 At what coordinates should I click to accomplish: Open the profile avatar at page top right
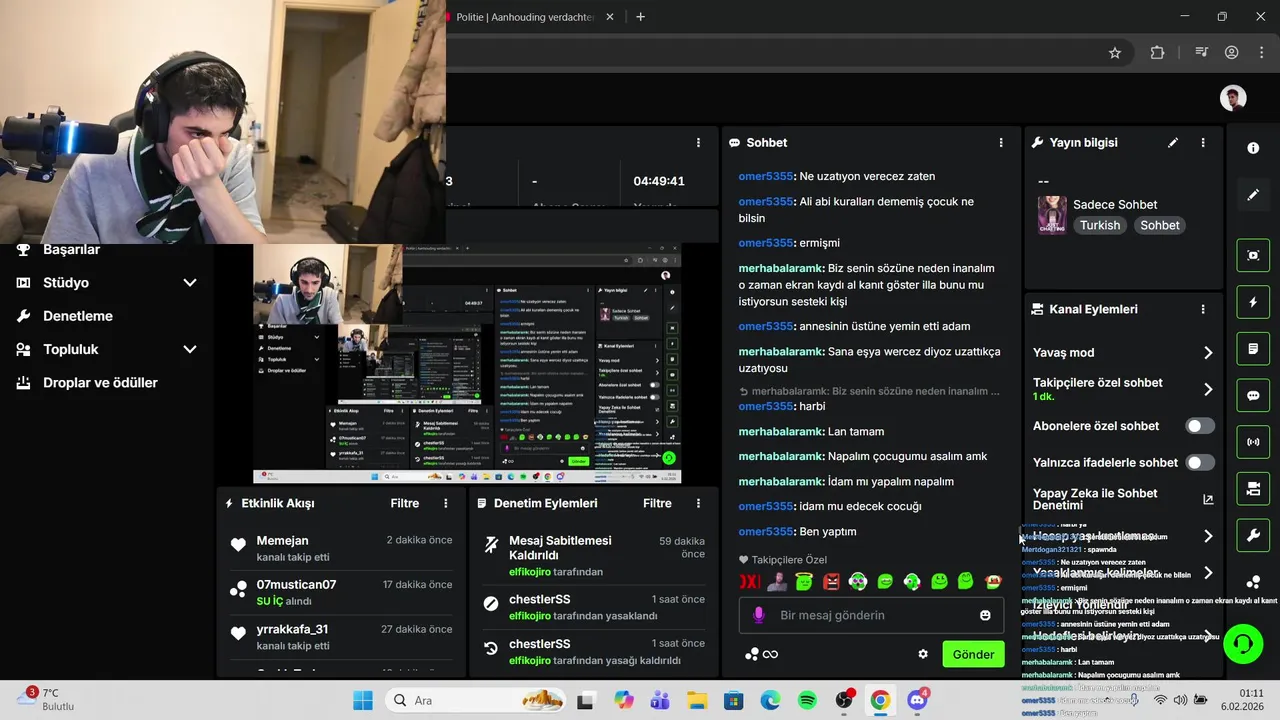point(1233,98)
